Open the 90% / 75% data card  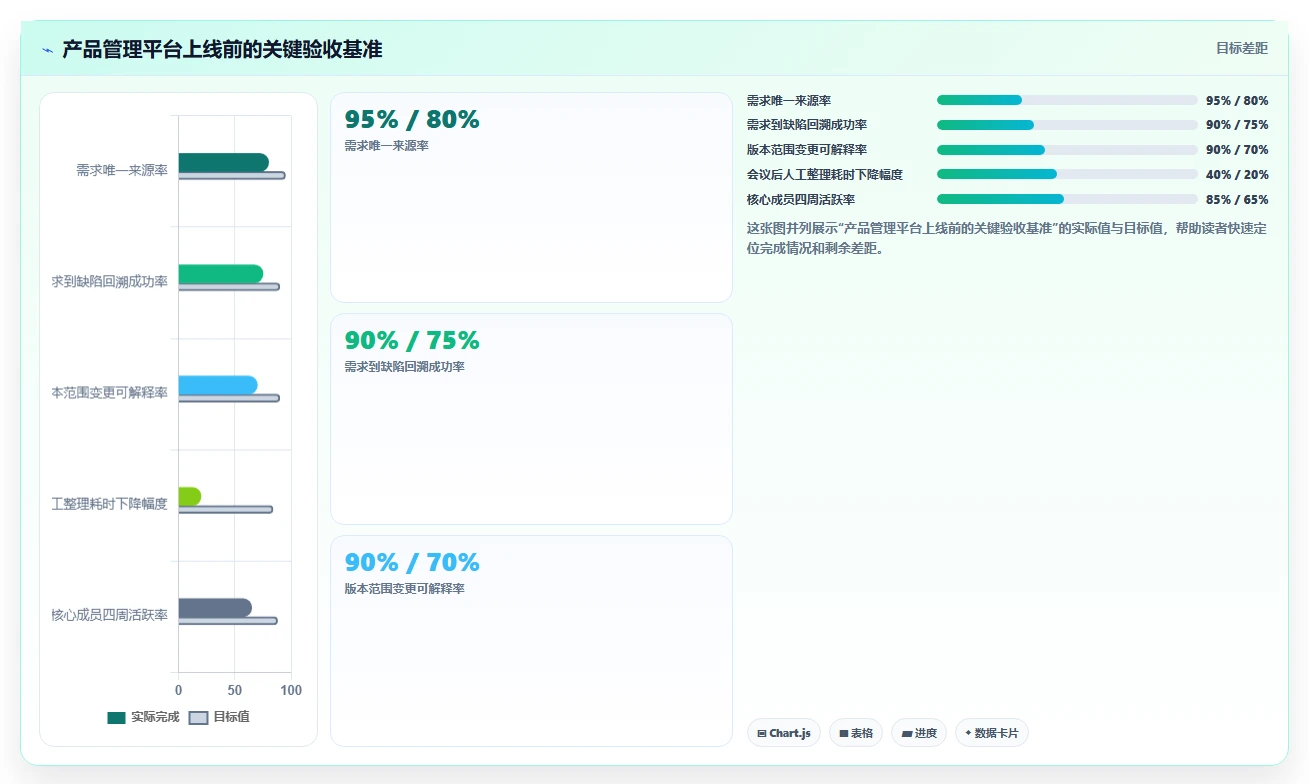click(531, 419)
